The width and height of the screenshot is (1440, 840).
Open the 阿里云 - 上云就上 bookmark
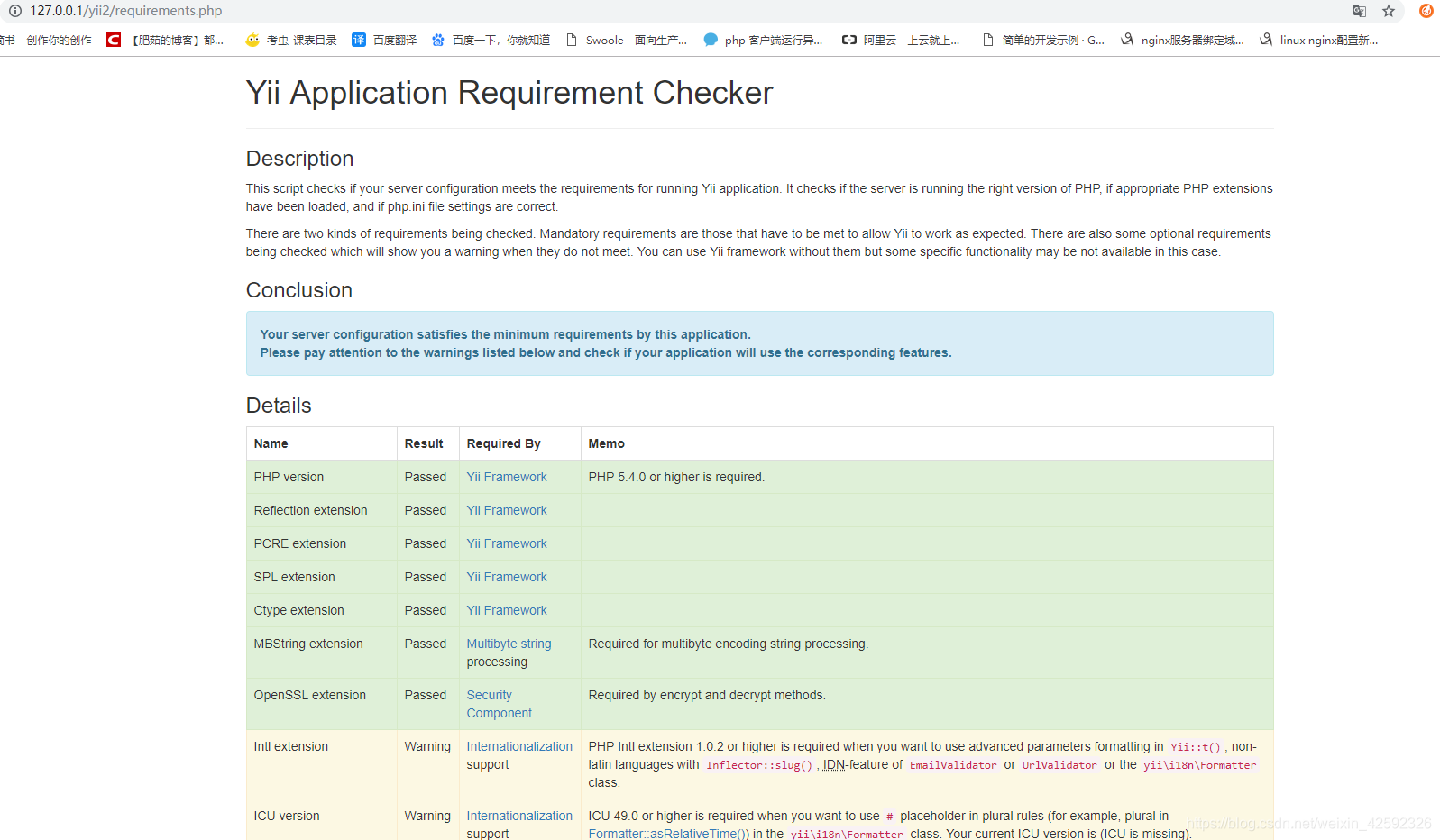coord(901,40)
